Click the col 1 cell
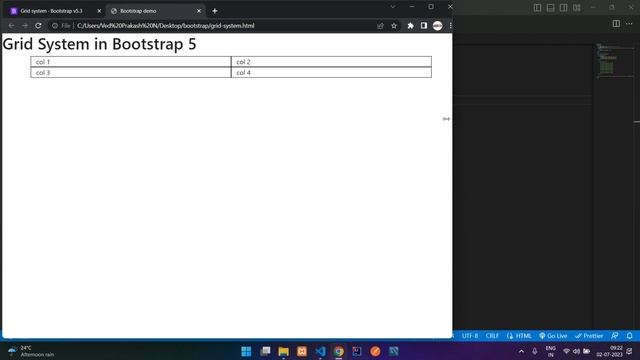Viewport: 640px width, 360px height. 131,62
